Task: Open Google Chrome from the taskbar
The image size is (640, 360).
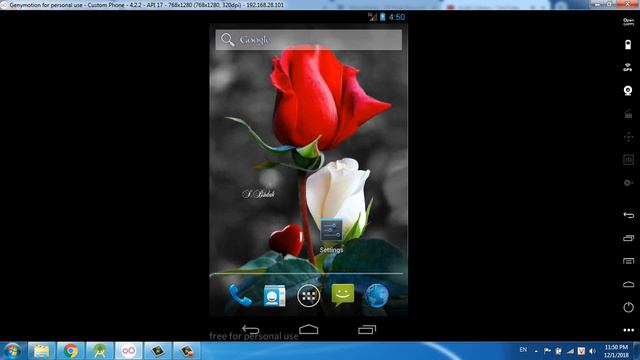Action: (x=70, y=351)
